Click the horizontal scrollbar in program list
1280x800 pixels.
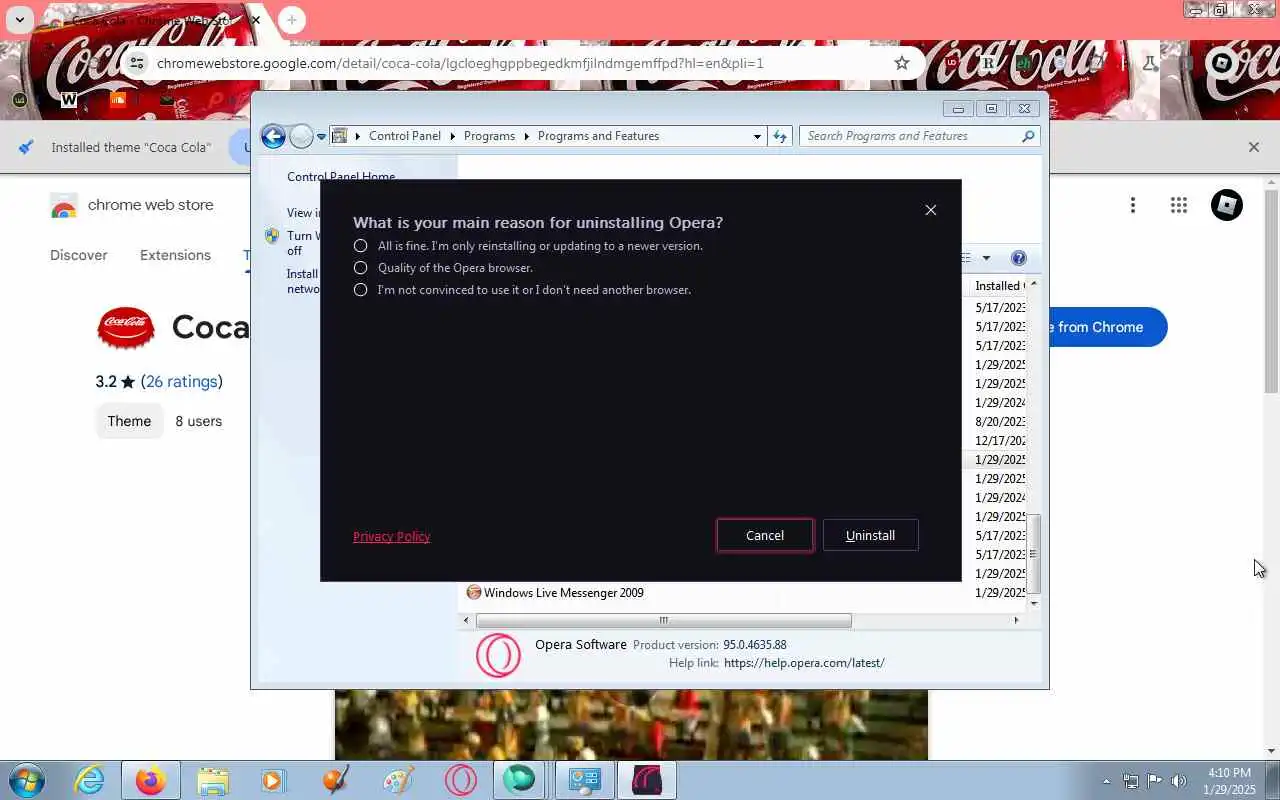(x=663, y=621)
